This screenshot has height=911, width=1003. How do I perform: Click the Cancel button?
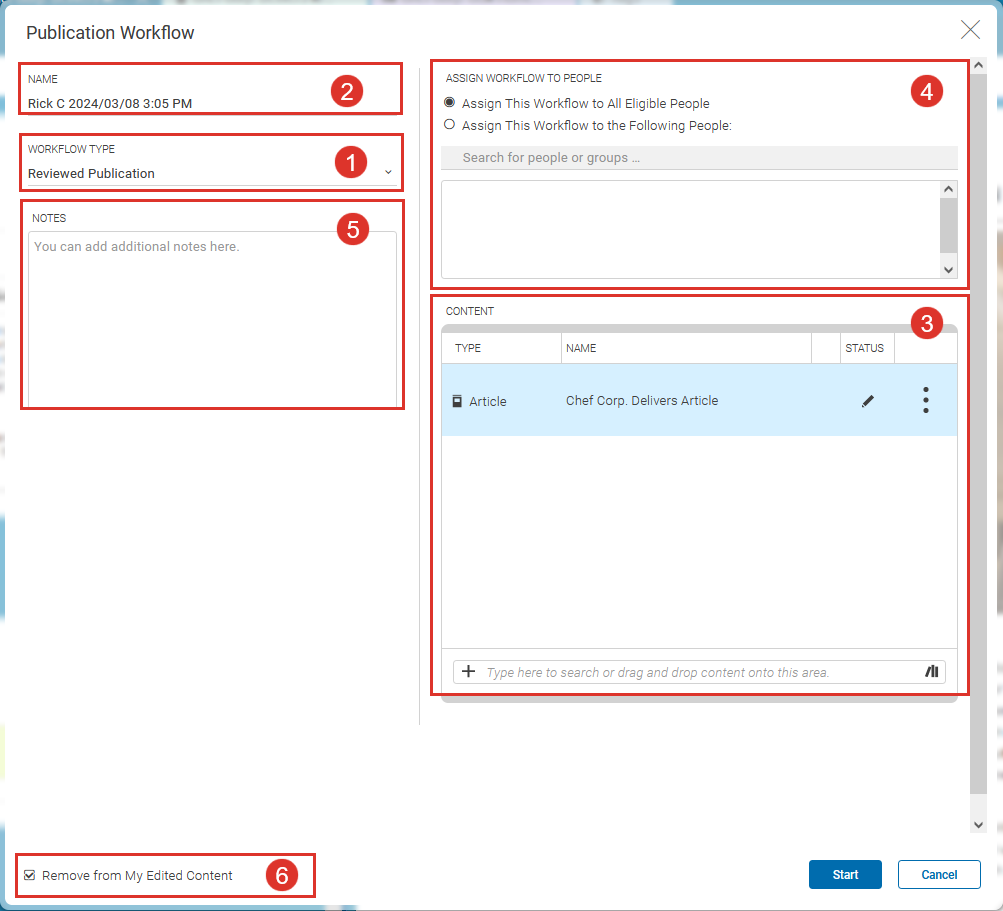(938, 873)
